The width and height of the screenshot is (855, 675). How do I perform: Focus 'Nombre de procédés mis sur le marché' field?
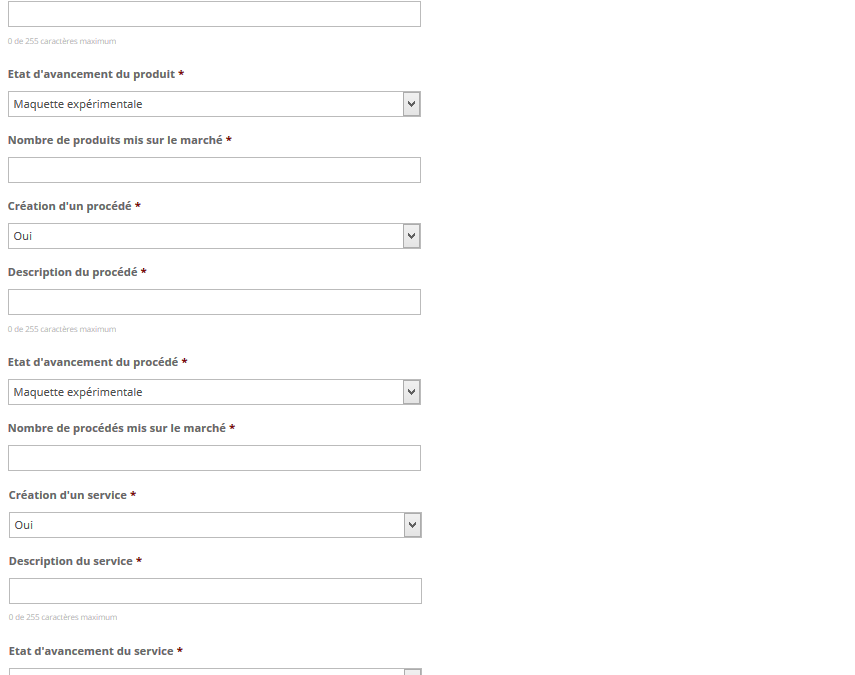pos(214,458)
